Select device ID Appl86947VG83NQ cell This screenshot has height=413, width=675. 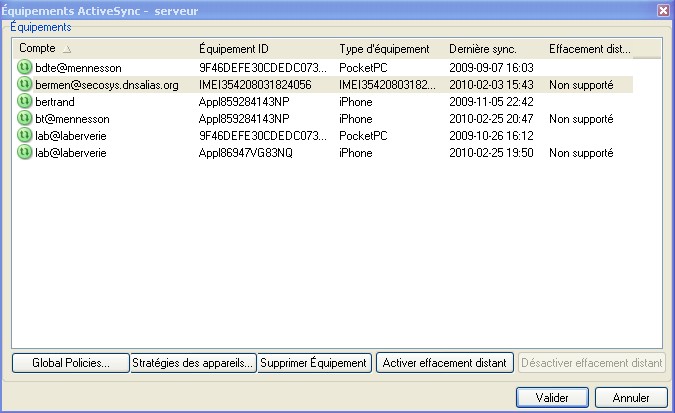246,153
